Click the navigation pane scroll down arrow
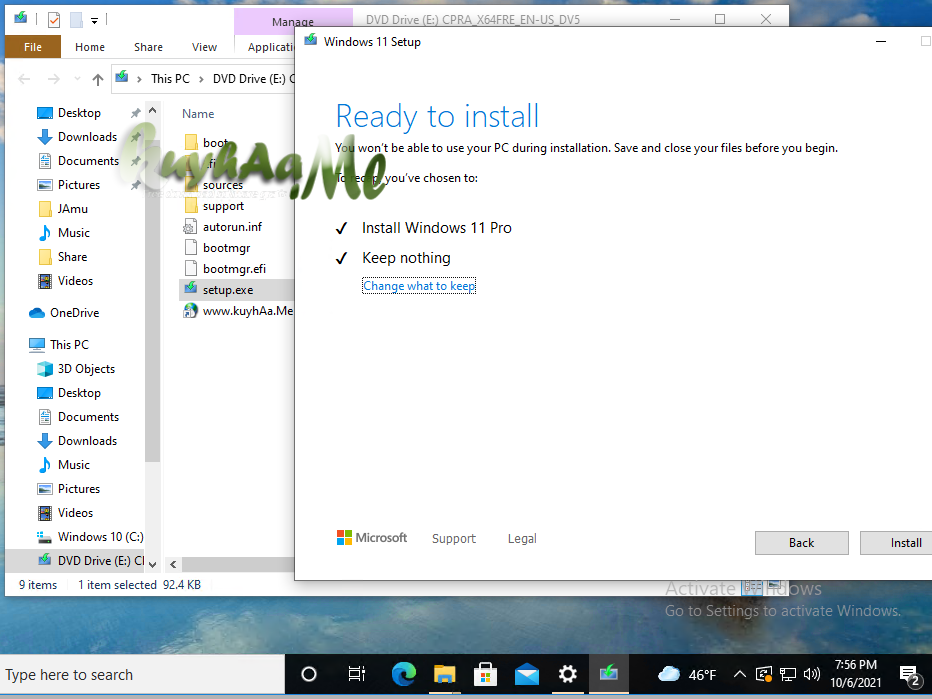This screenshot has width=932, height=699. tap(152, 565)
